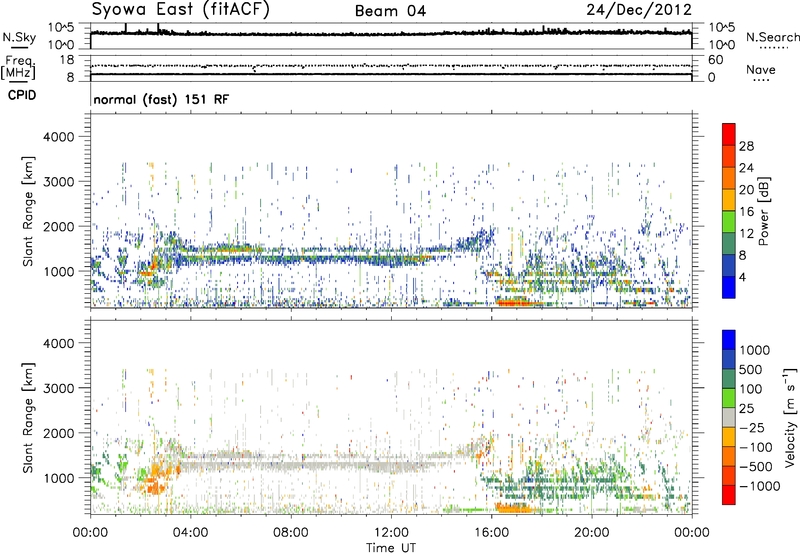Click the "16" power colorbar label
The width and height of the screenshot is (800, 554).
click(746, 212)
